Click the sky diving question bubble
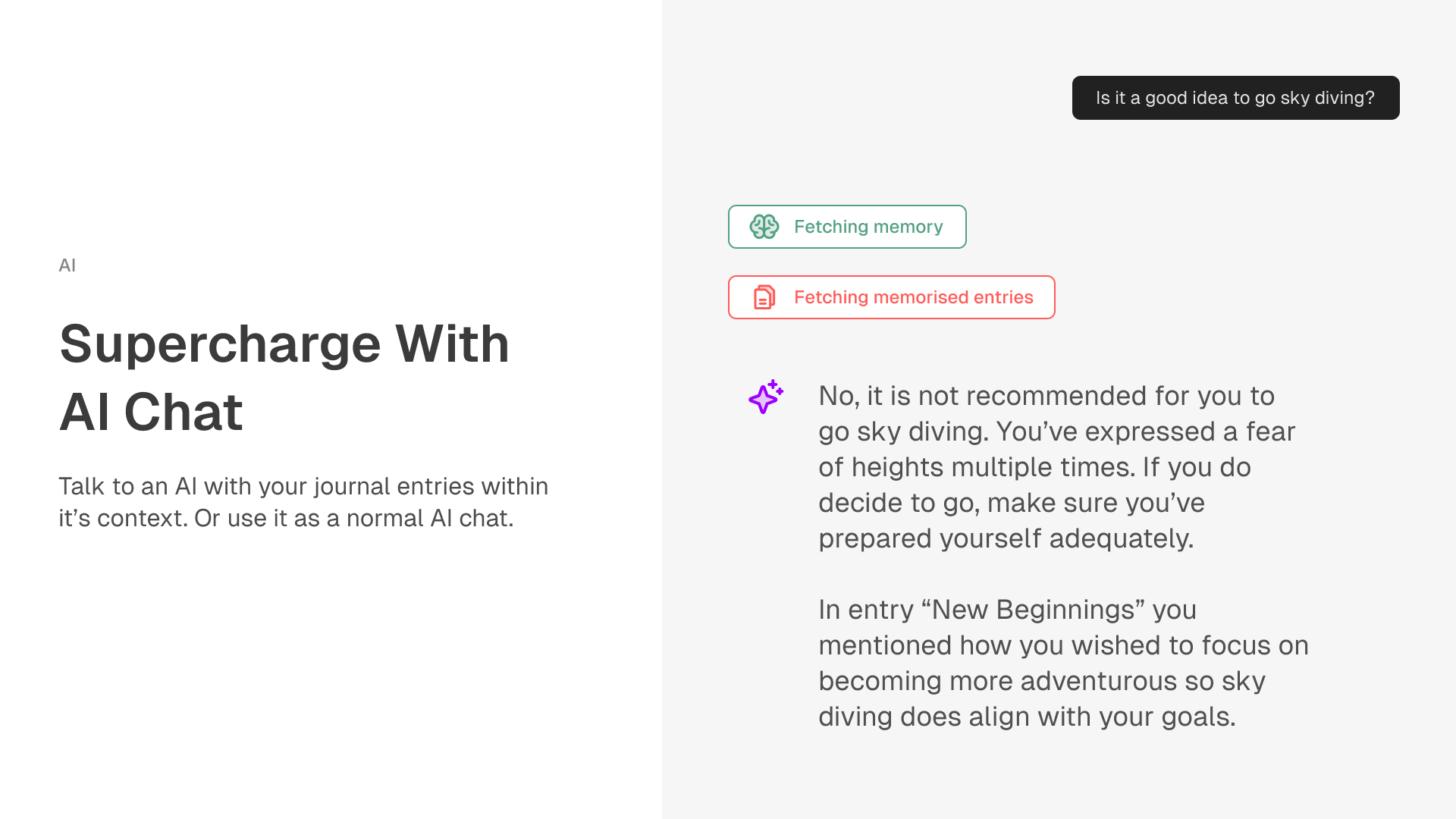The width and height of the screenshot is (1456, 819). tap(1235, 98)
